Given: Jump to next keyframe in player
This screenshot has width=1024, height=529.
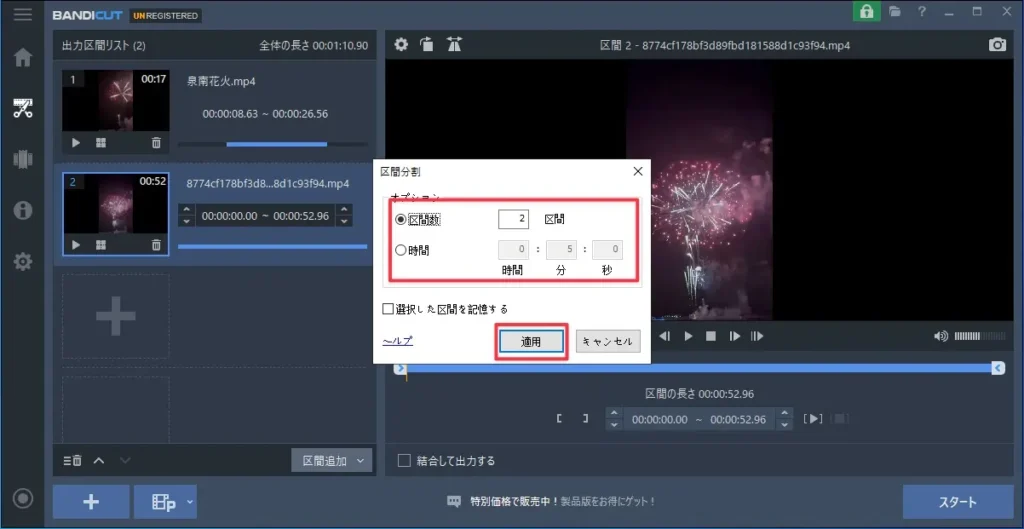Looking at the screenshot, I should [758, 336].
